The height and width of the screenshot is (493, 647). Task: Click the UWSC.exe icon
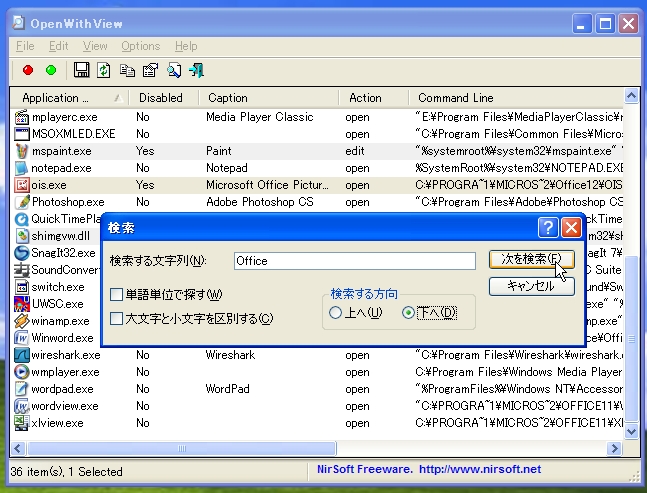click(21, 304)
